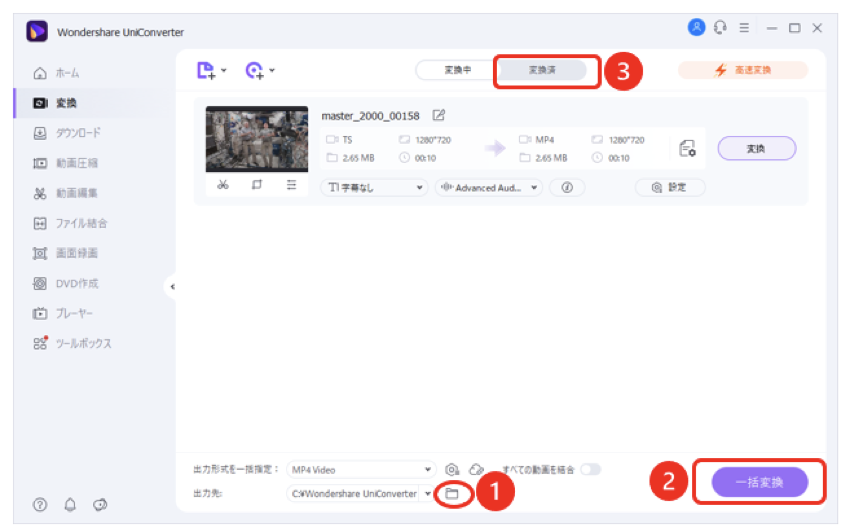Screen dimensions: 850x532
Task: Click the target MP4 format label
Action: click(545, 140)
